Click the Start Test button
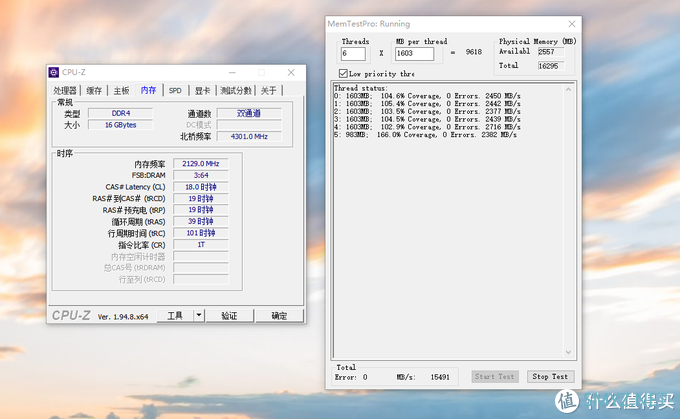 (x=494, y=376)
